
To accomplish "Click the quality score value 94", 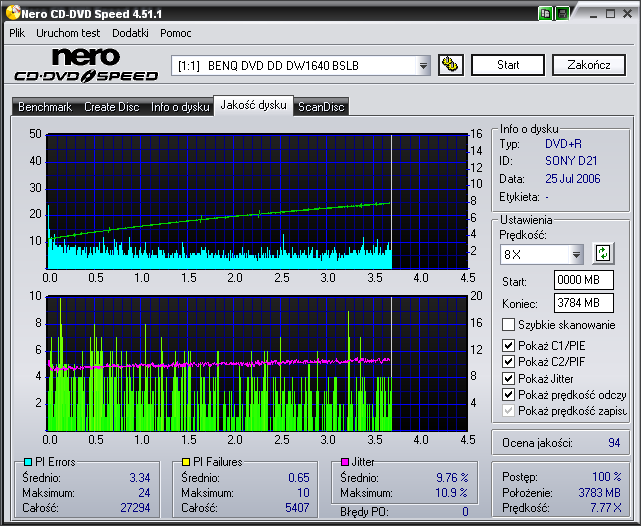I will (x=614, y=443).
